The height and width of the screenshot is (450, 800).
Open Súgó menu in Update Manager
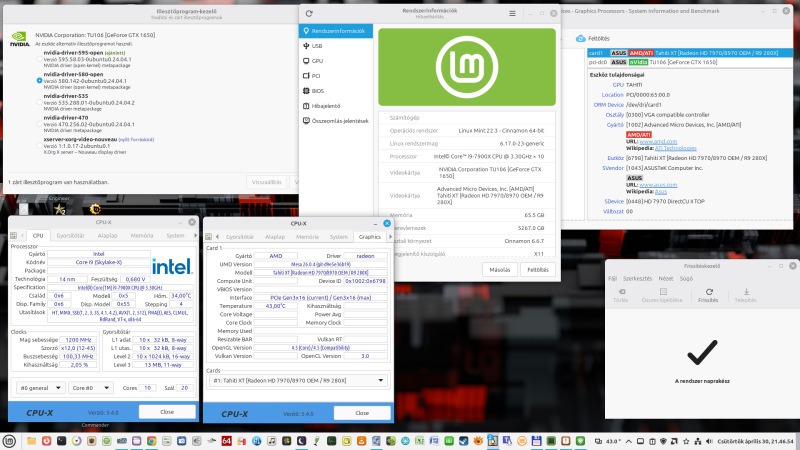[x=686, y=279]
